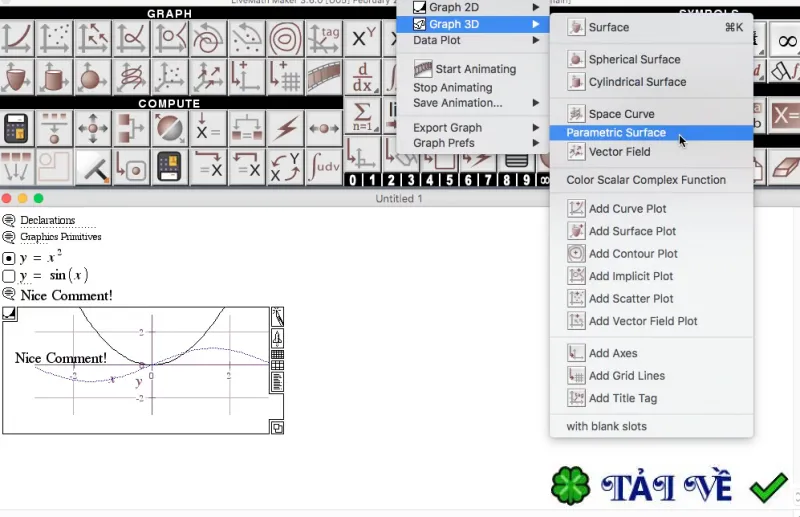Image resolution: width=800 pixels, height=517 pixels.
Task: Expand the Export Graph submenu
Action: [473, 128]
